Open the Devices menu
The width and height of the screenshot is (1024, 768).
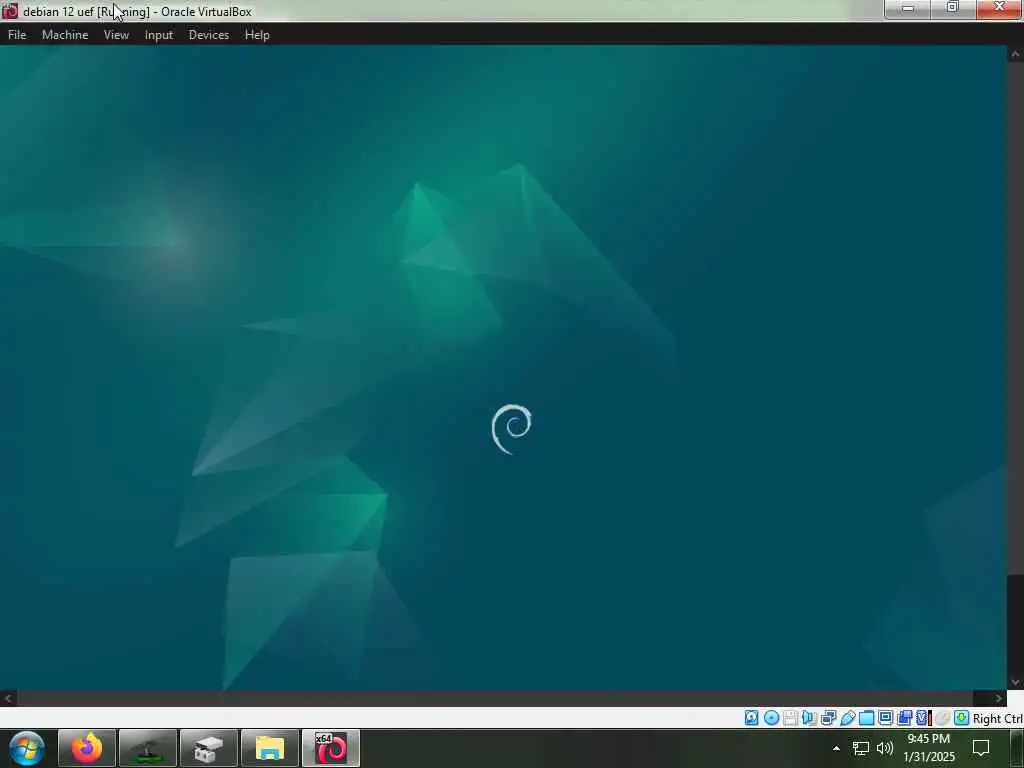point(209,35)
